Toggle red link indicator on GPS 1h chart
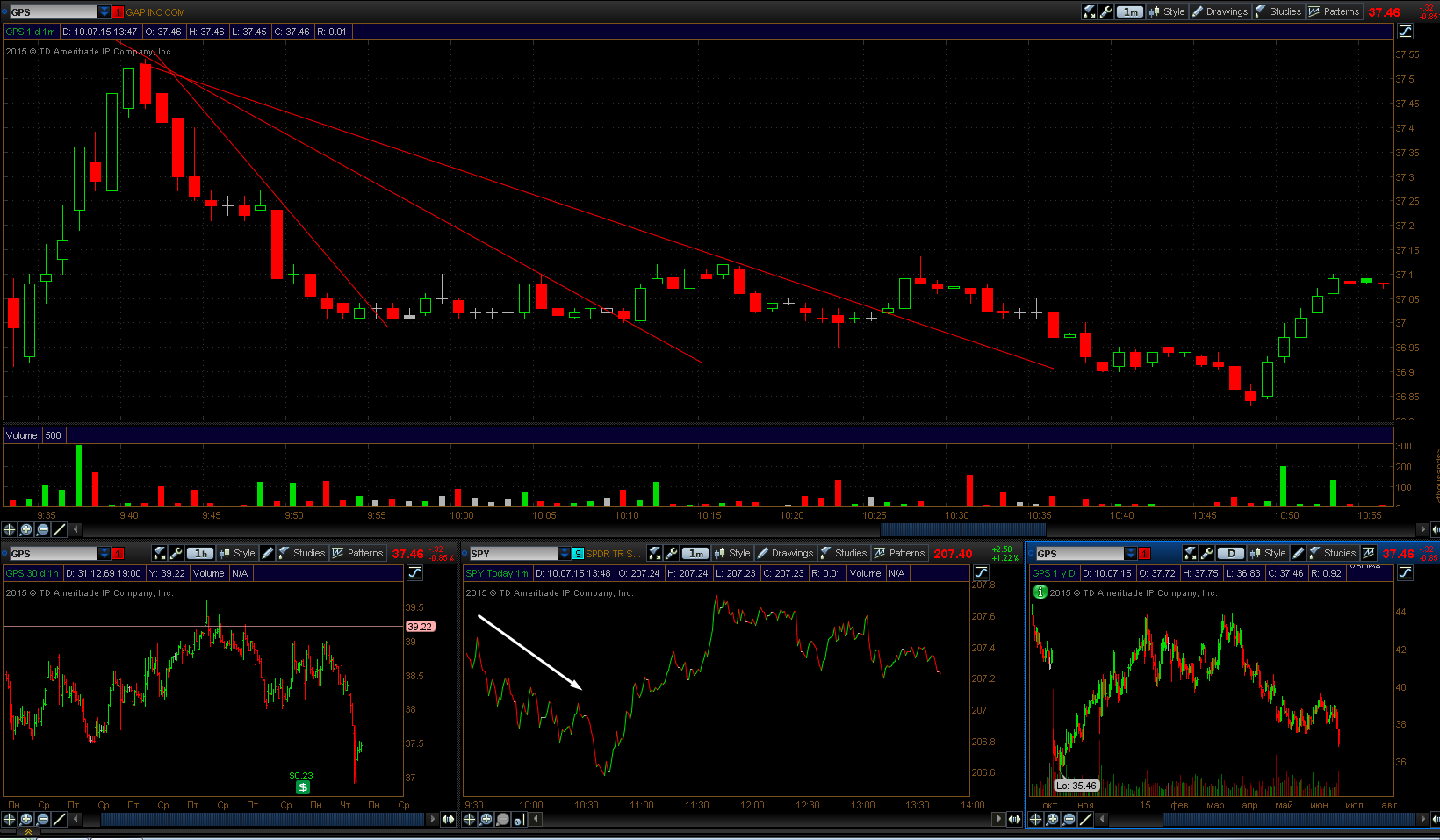The image size is (1440, 840). point(118,554)
